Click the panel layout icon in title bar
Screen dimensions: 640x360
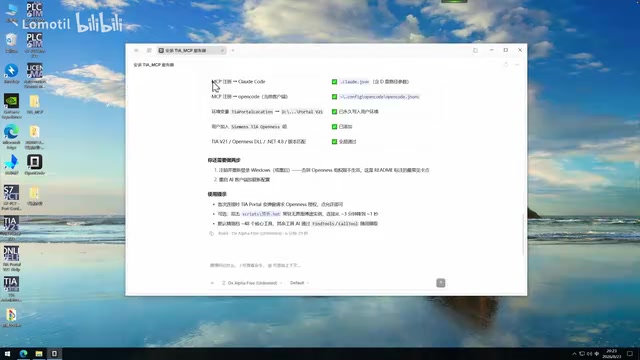476,50
